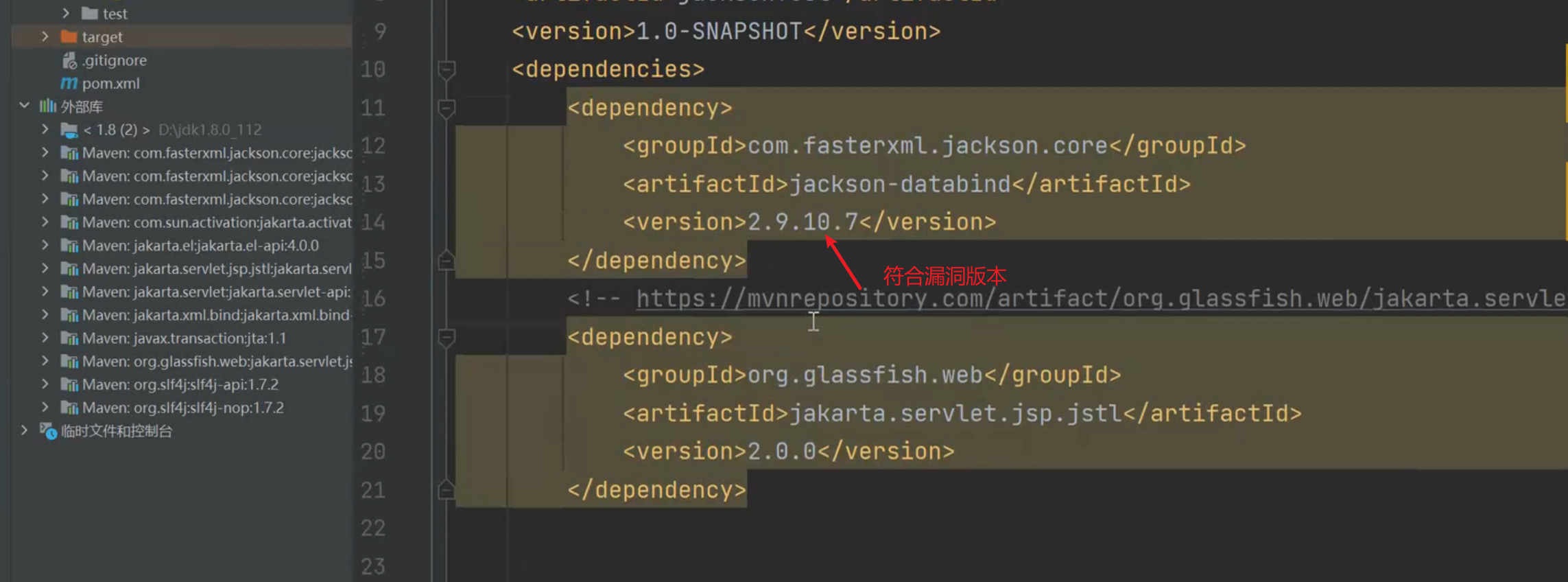
Task: Expand the target folder tree node
Action: pos(45,37)
